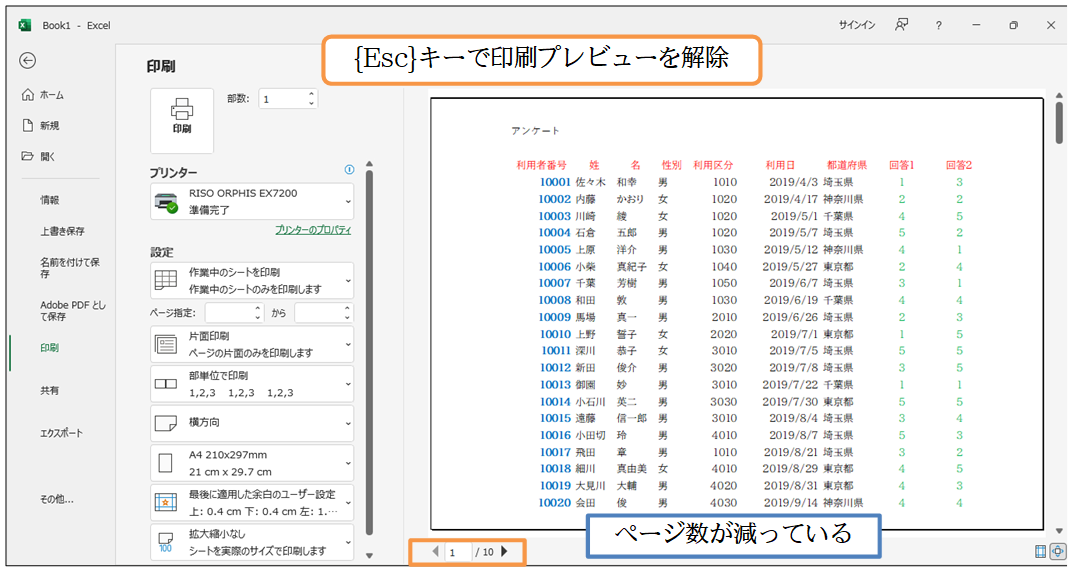Click the から end page field
Image resolution: width=1069 pixels, height=572 pixels.
[319, 313]
